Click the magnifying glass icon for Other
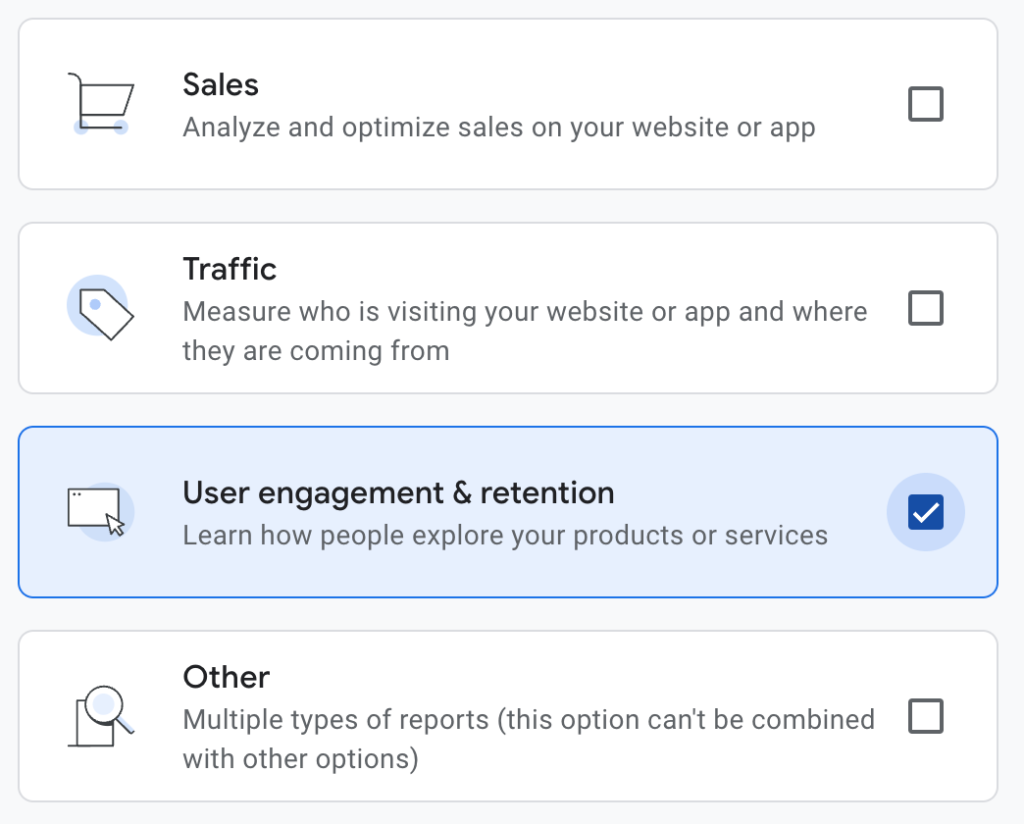 coord(100,716)
